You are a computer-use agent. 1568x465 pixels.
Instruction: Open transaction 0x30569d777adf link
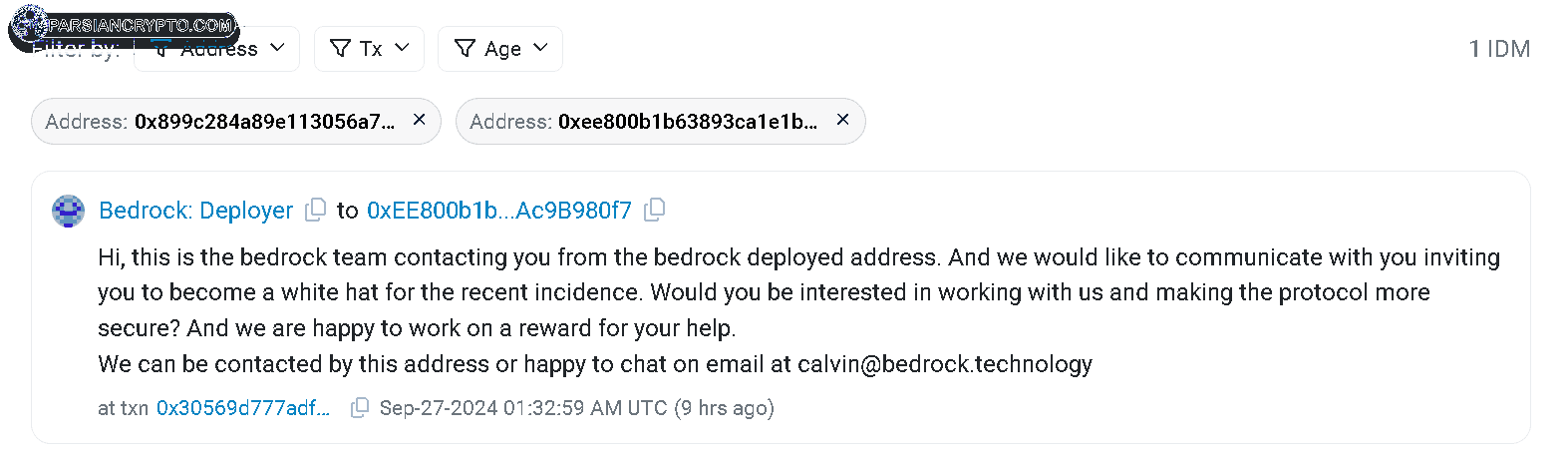(243, 407)
